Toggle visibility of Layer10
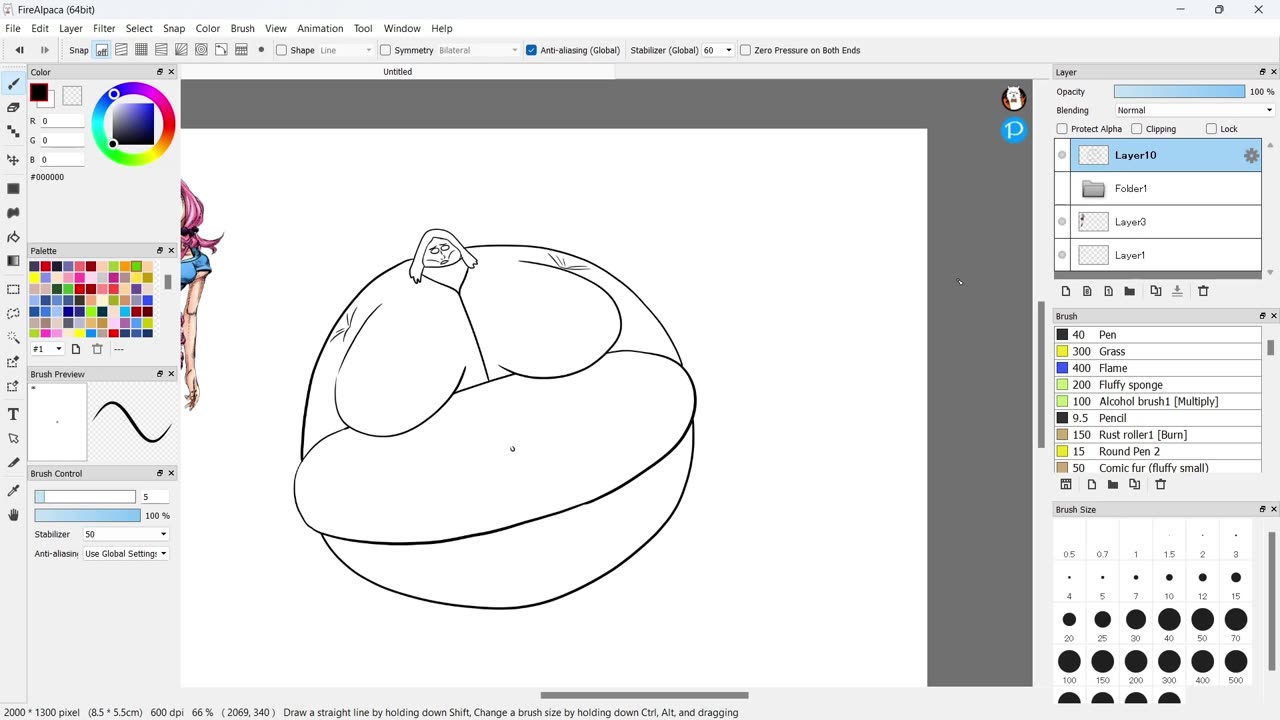Screen dimensions: 1280x720 (x=1062, y=155)
